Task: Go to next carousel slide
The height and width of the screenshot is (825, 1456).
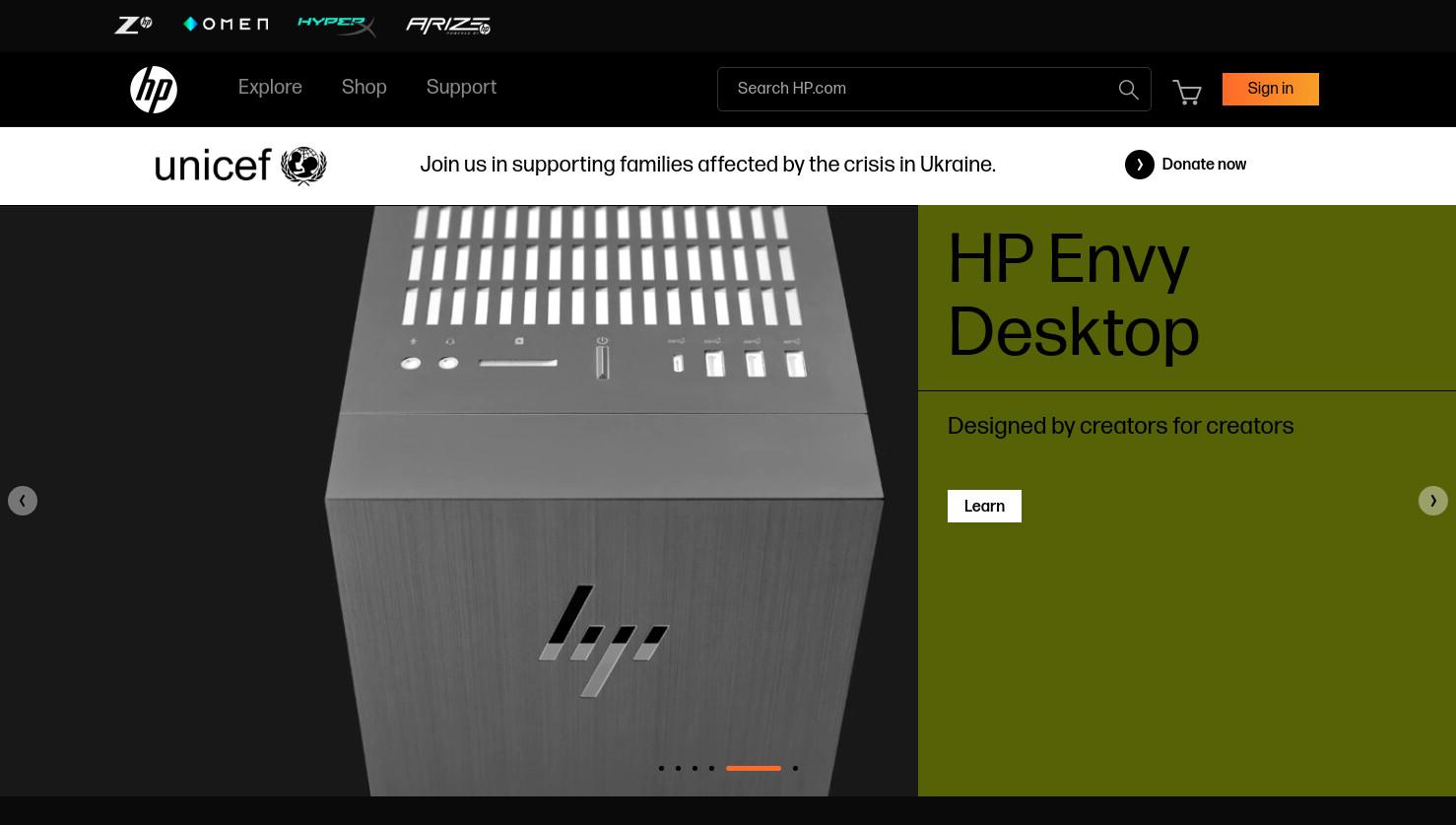Action: click(x=1433, y=501)
